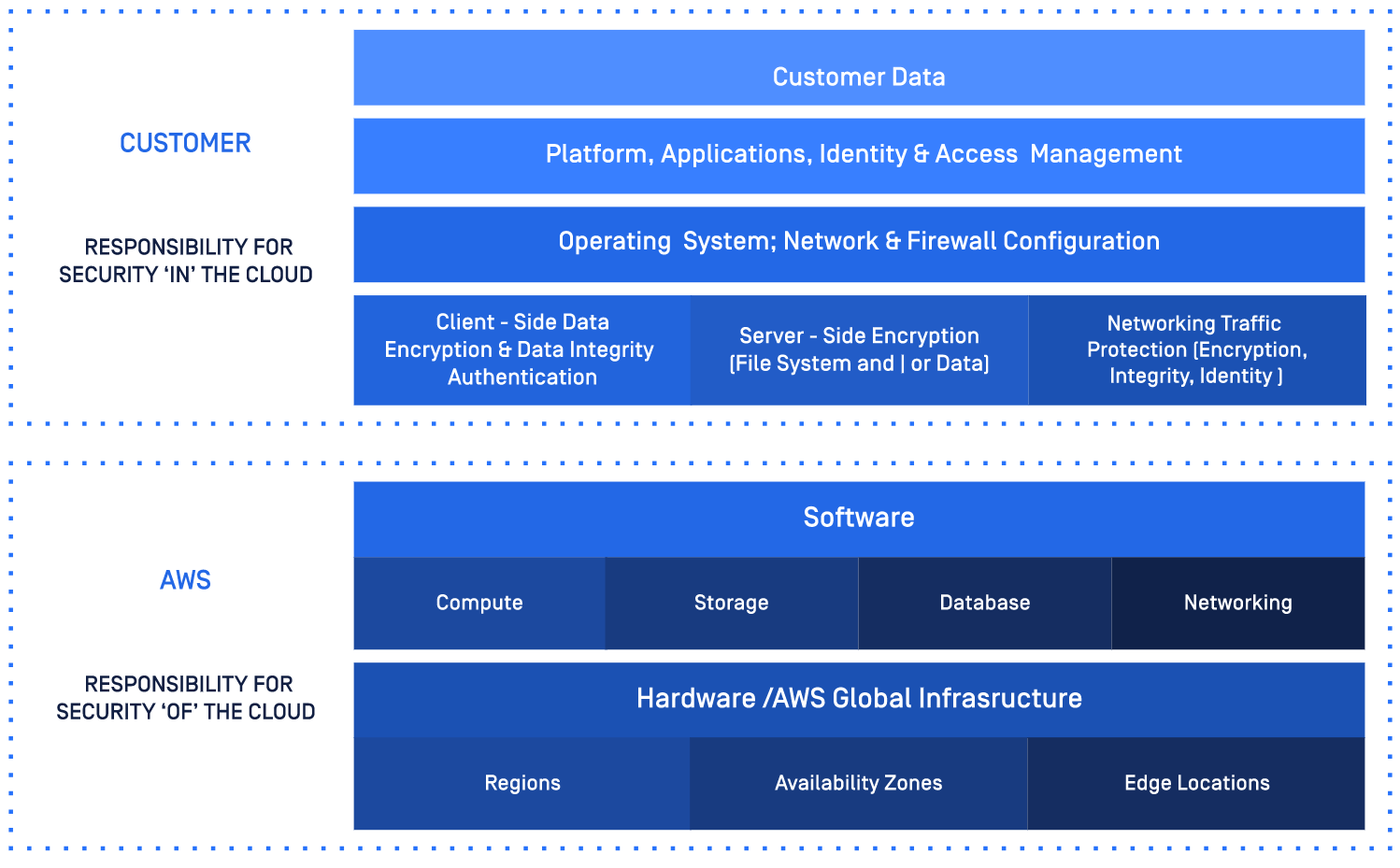Click the blue AWS heading
This screenshot has height=868, width=1400.
coord(185,580)
